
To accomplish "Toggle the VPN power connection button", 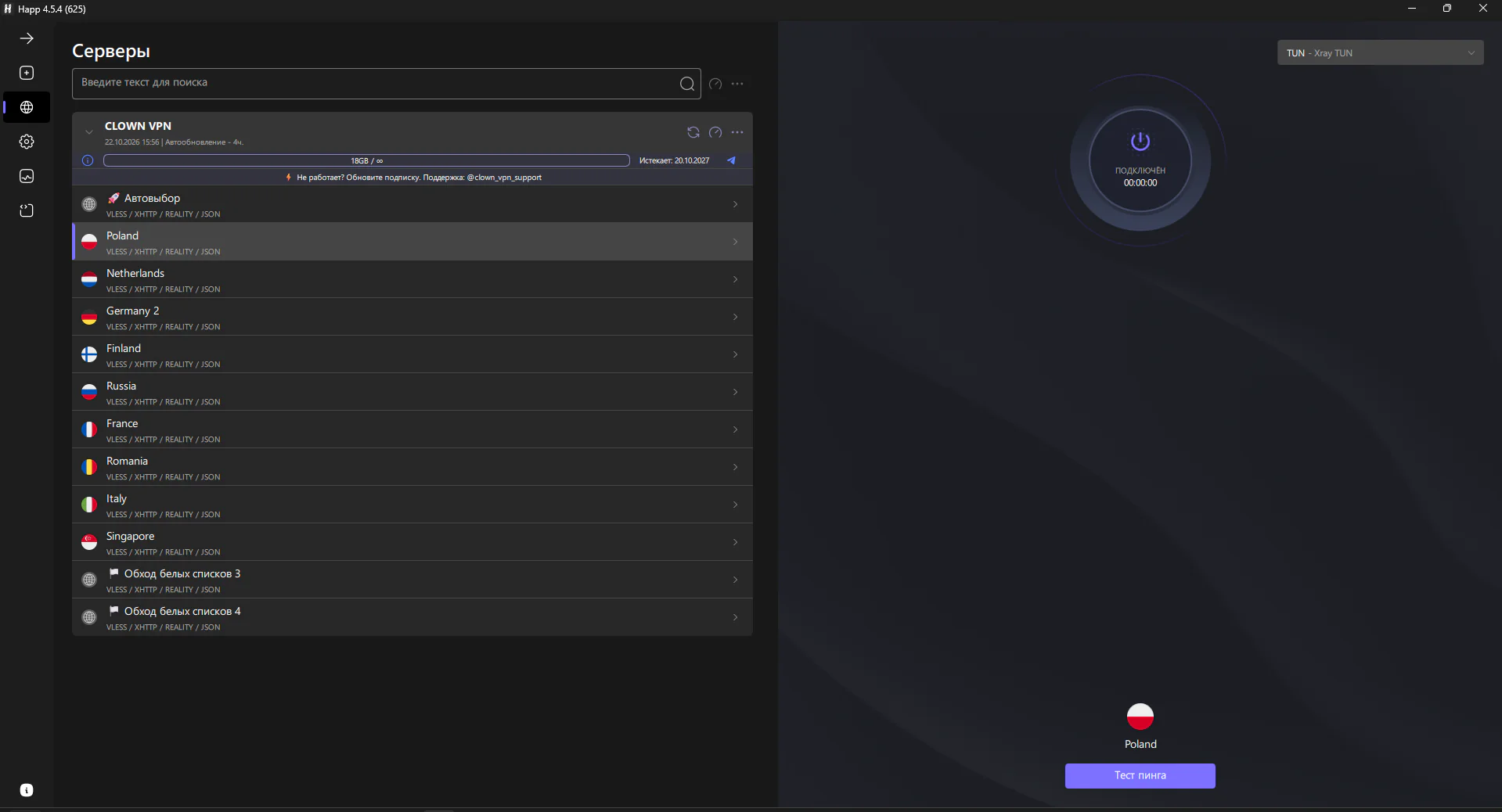I will (1140, 160).
